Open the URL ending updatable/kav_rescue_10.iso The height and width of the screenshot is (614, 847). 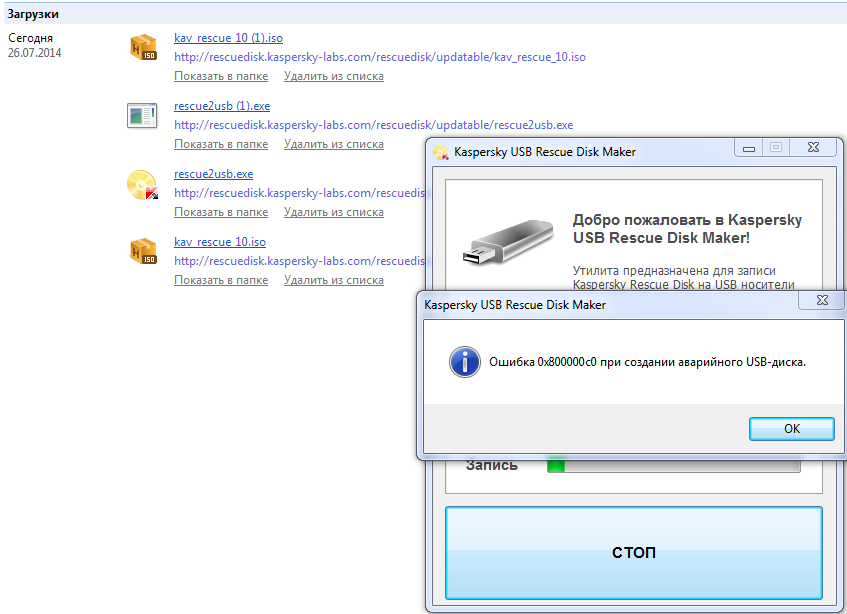click(380, 57)
